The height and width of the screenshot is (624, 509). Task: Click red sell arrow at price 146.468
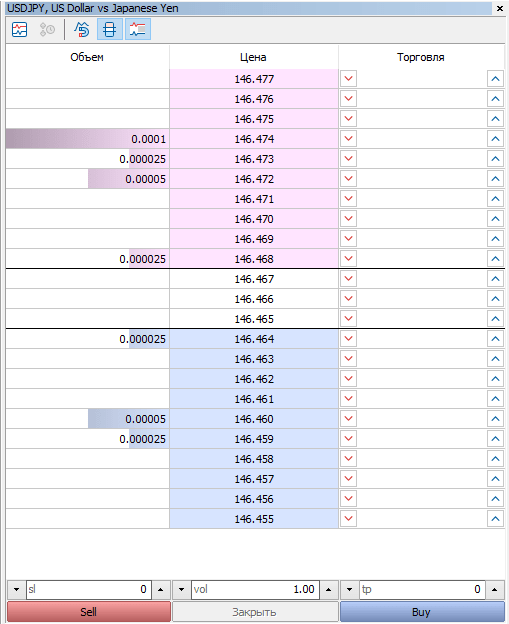pos(348,259)
